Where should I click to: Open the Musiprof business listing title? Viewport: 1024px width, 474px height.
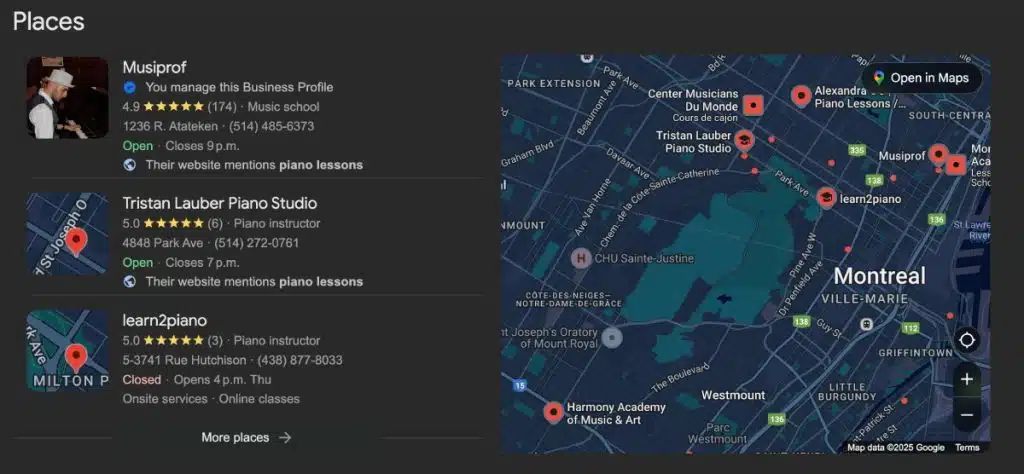click(x=154, y=67)
